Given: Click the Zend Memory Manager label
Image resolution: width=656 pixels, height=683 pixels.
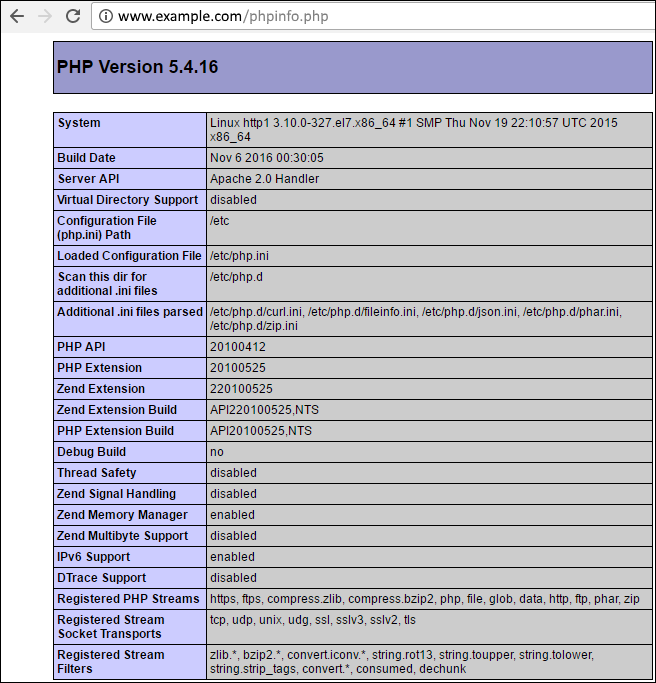Looking at the screenshot, I should pyautogui.click(x=122, y=515).
